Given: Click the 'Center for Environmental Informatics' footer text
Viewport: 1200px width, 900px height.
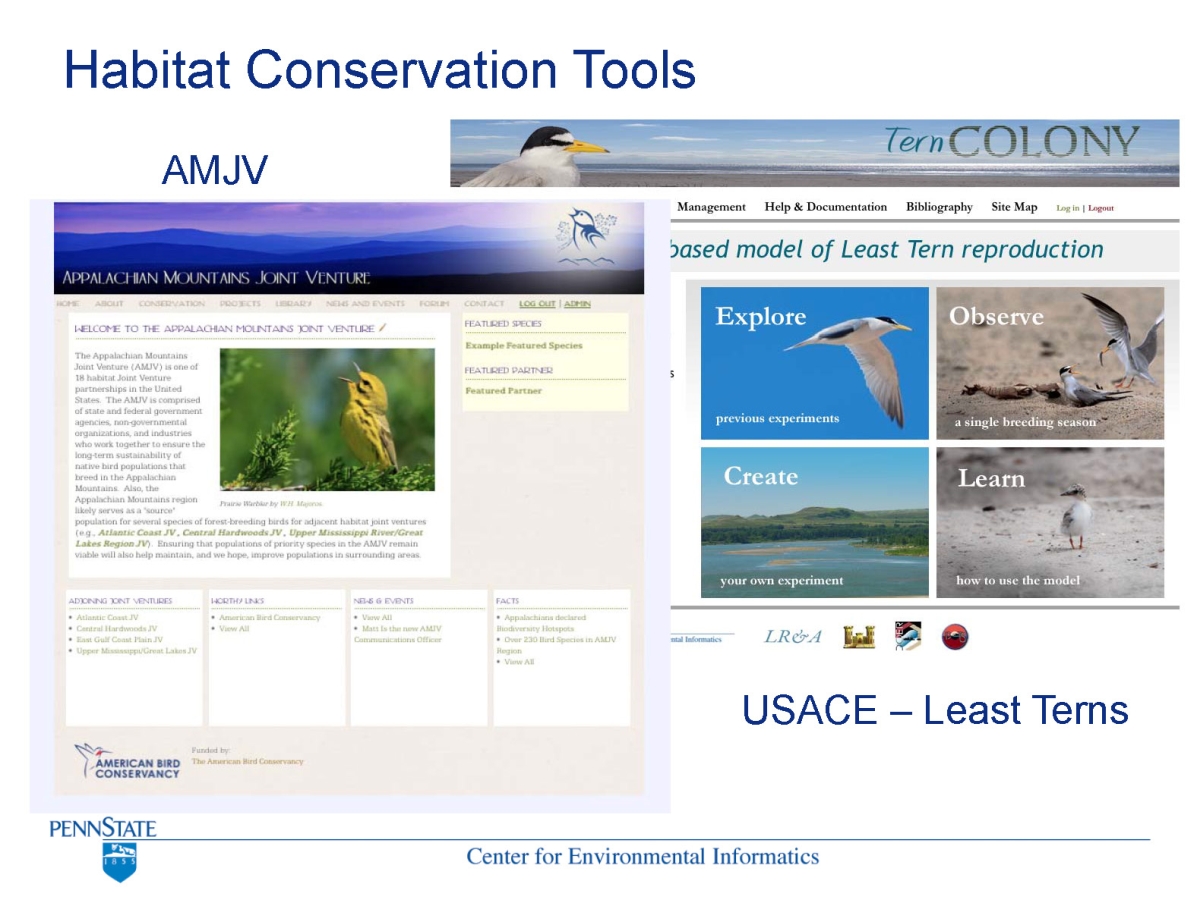Looking at the screenshot, I should 643,856.
